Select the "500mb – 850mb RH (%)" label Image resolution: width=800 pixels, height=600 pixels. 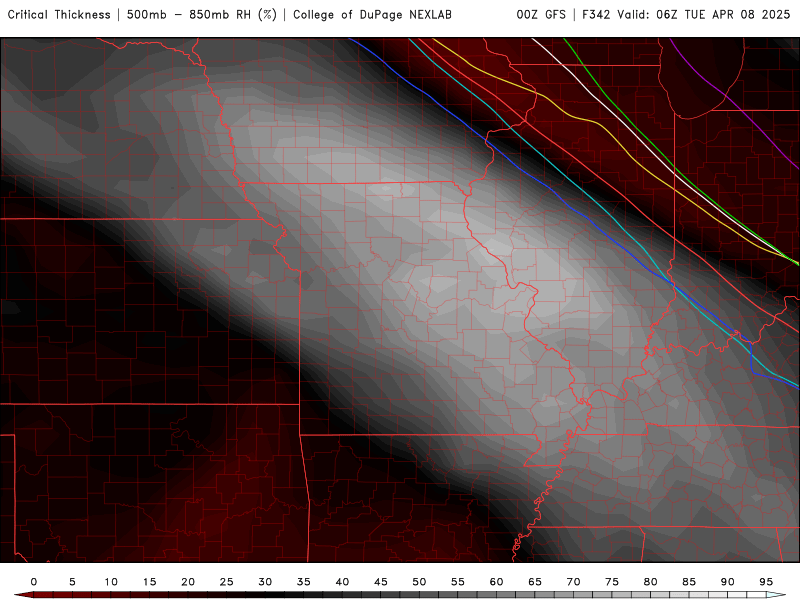point(202,15)
